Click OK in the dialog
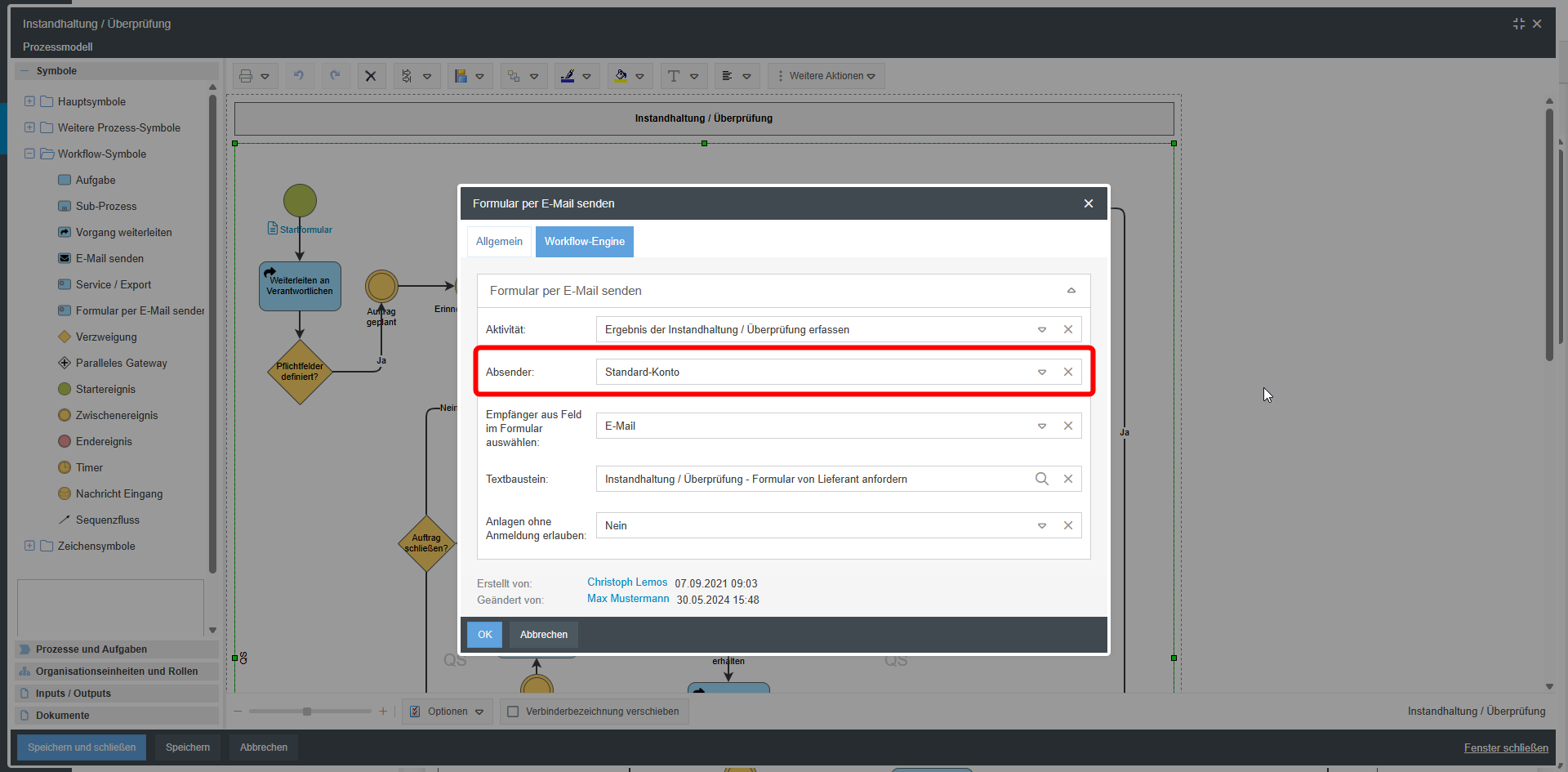Screen dimensions: 1568x772 click(485, 635)
